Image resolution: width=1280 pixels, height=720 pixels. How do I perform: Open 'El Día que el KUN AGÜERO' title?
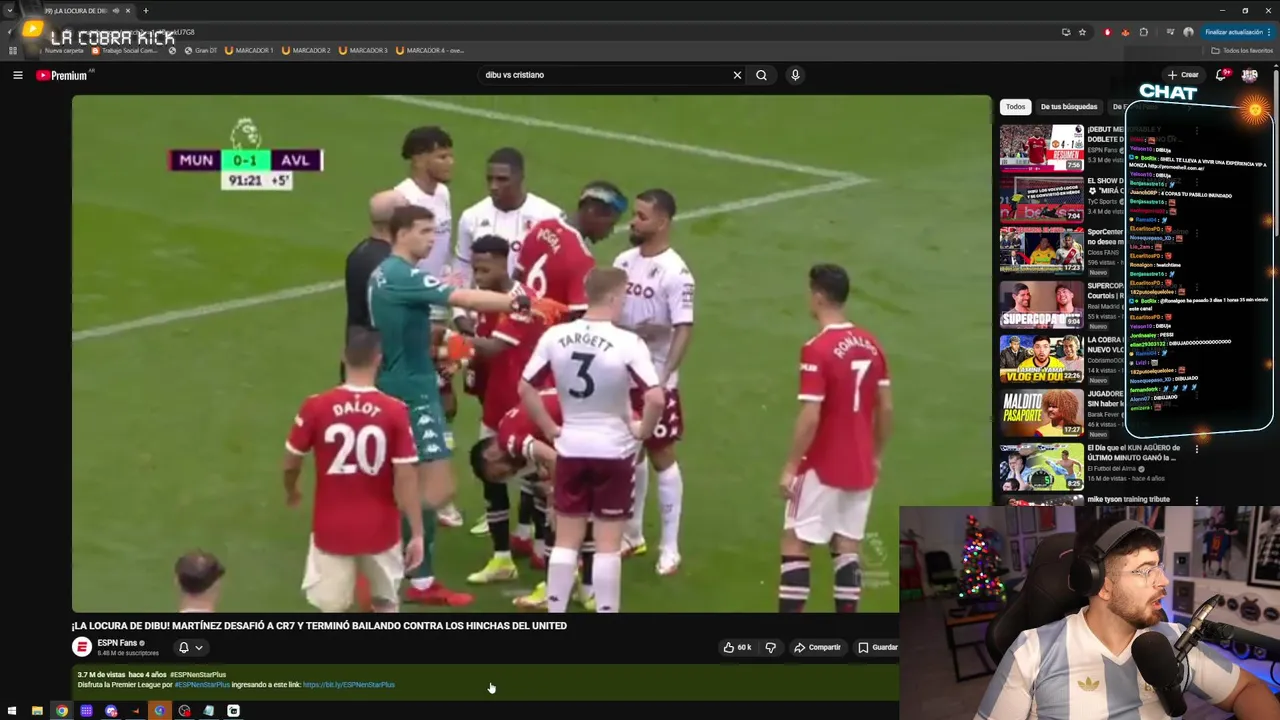[x=1134, y=453]
